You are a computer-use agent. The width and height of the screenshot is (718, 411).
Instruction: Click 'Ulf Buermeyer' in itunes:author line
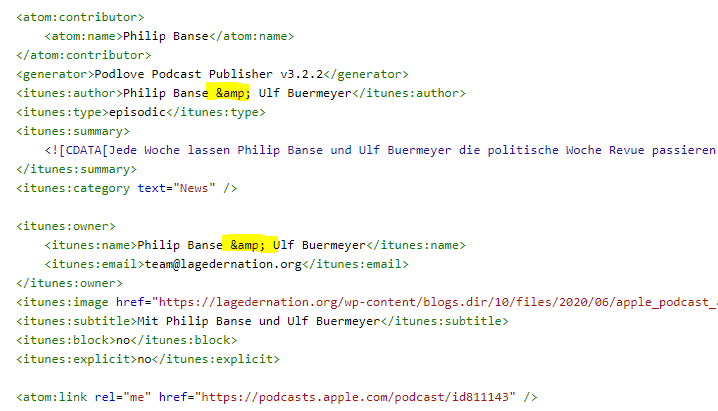[x=305, y=93]
